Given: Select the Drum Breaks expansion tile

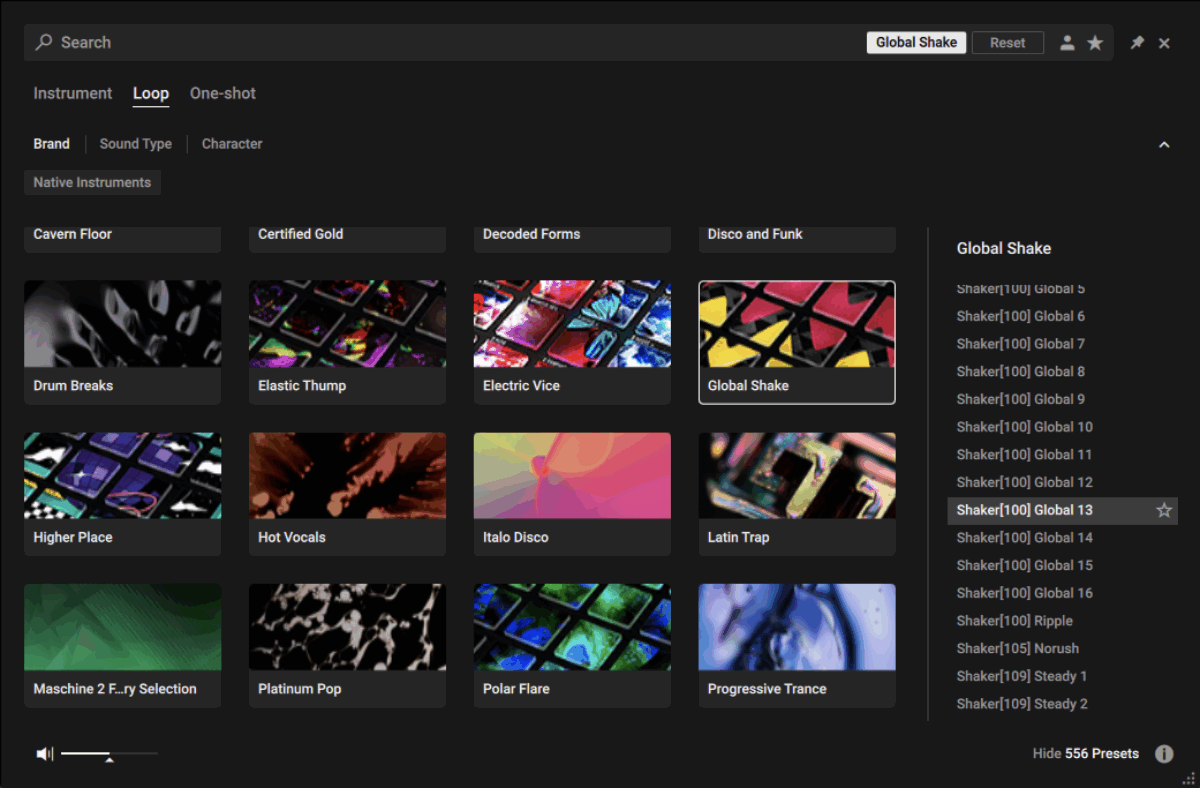Looking at the screenshot, I should (122, 342).
